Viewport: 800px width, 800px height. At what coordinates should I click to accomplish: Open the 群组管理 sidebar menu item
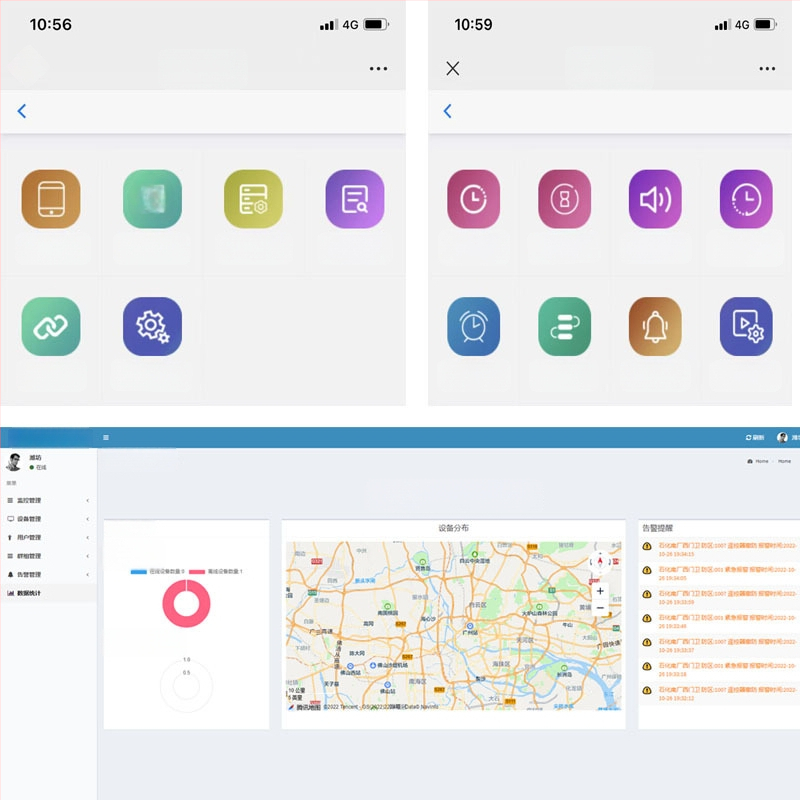pyautogui.click(x=48, y=556)
